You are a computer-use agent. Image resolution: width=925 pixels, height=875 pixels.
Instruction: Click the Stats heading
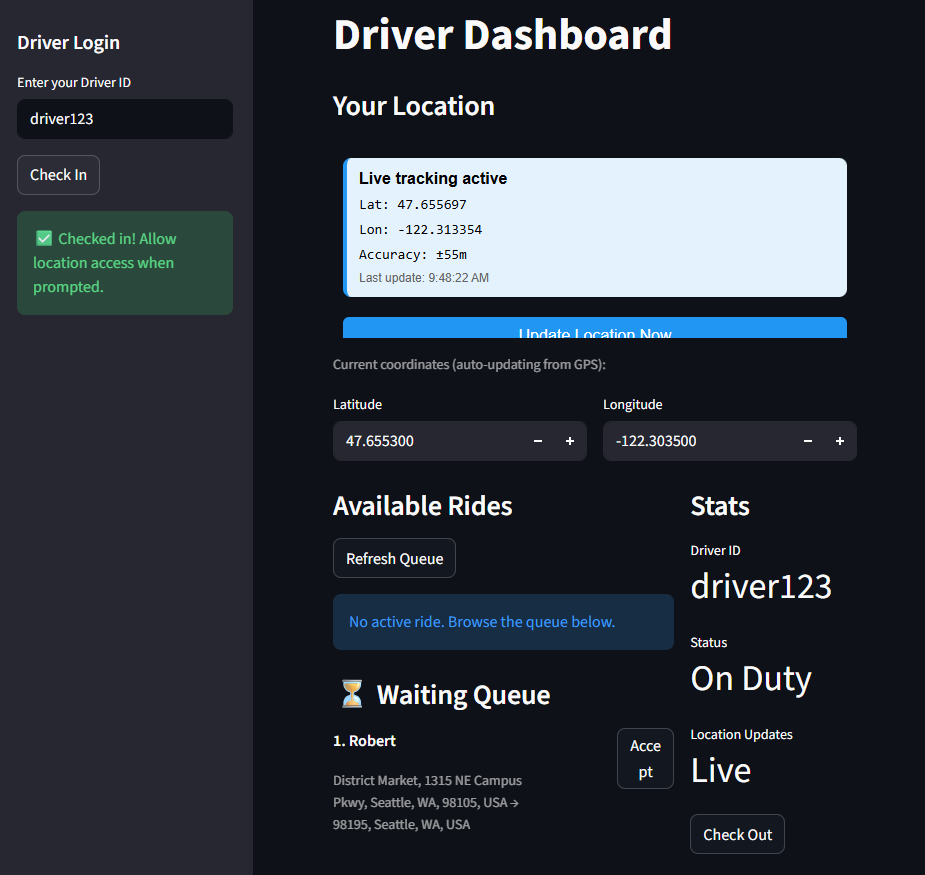(720, 506)
